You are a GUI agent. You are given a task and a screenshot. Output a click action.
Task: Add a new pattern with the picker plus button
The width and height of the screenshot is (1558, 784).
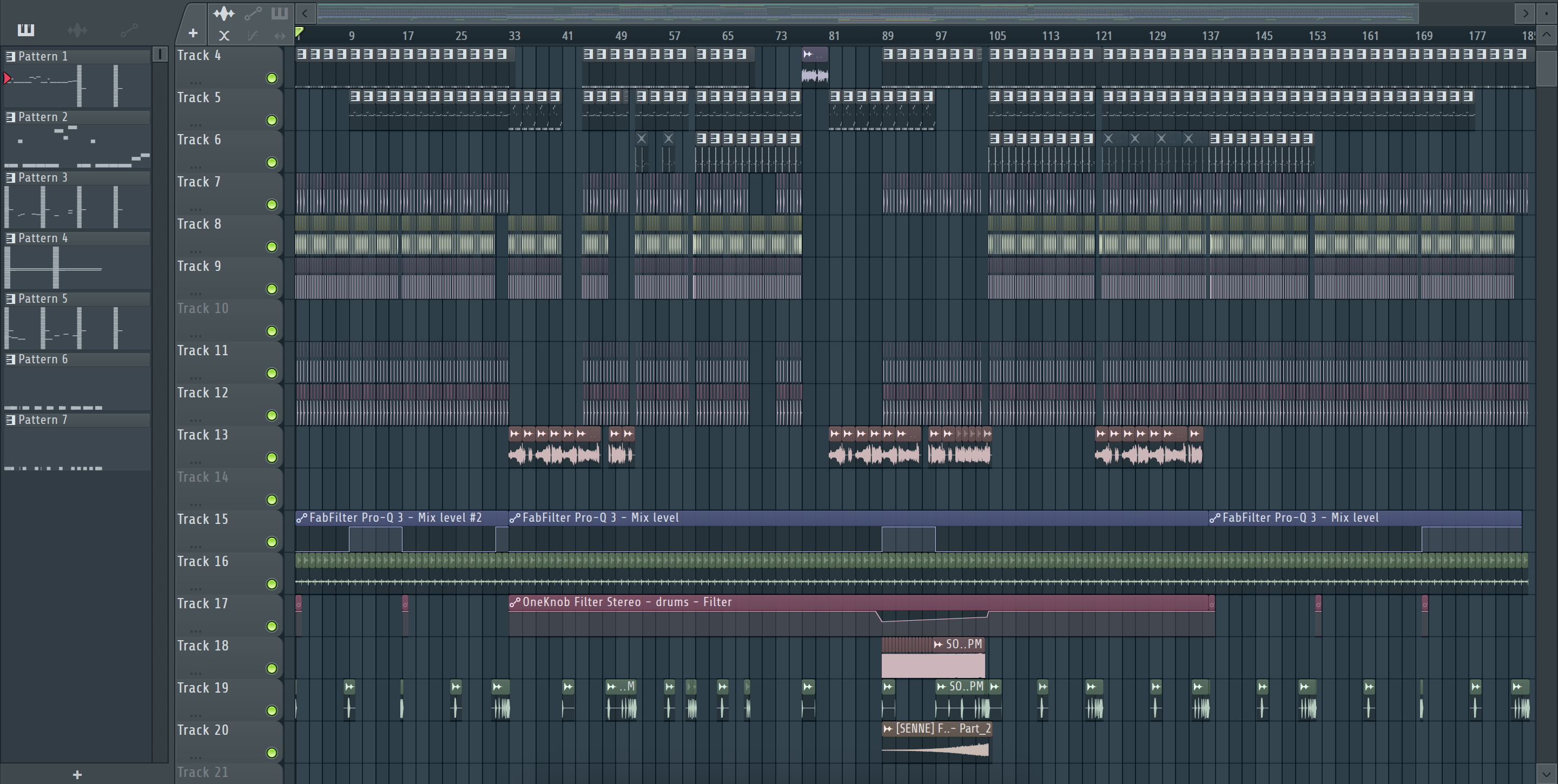tap(77, 774)
